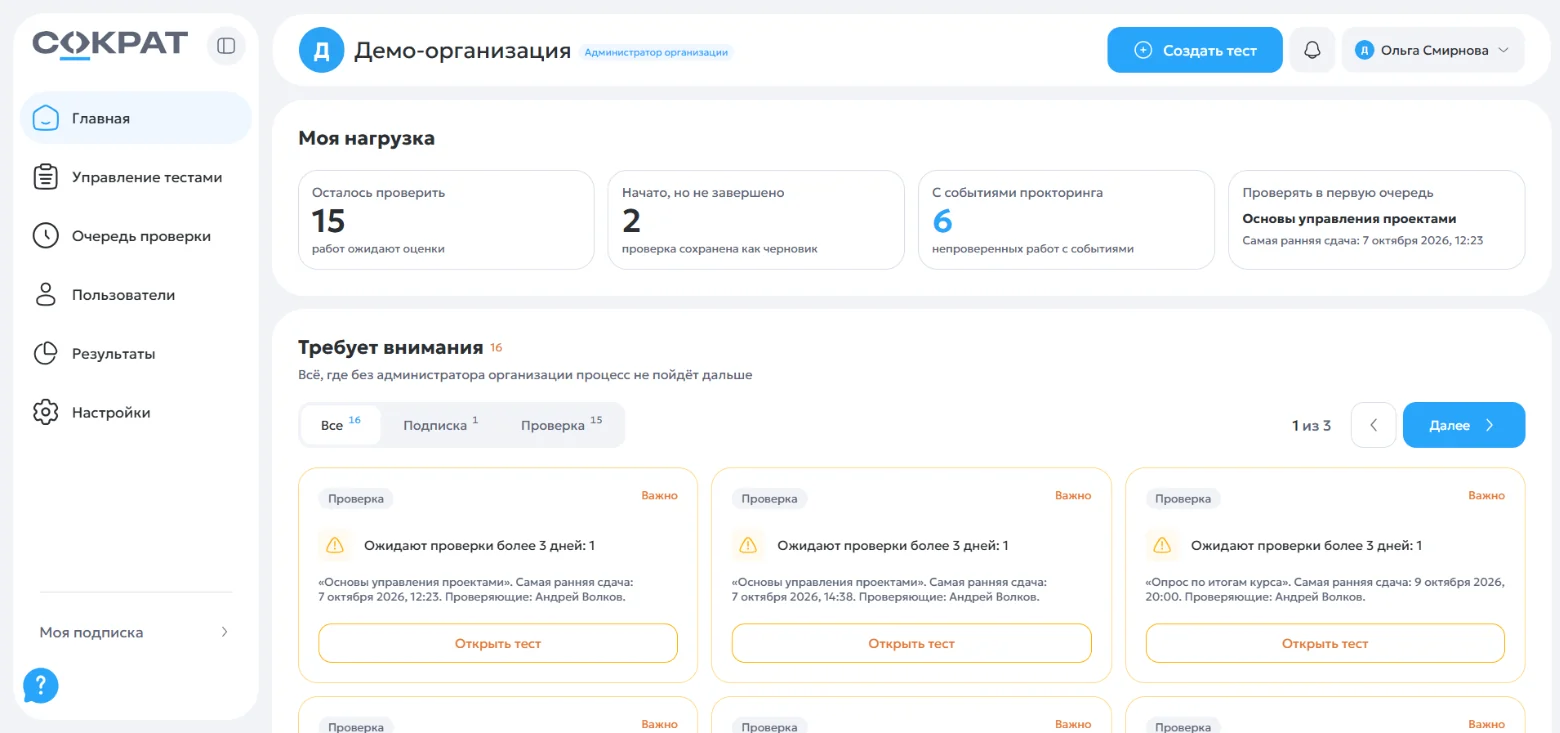1560x733 pixels.
Task: Click the Настройки gear icon
Action: pyautogui.click(x=46, y=413)
